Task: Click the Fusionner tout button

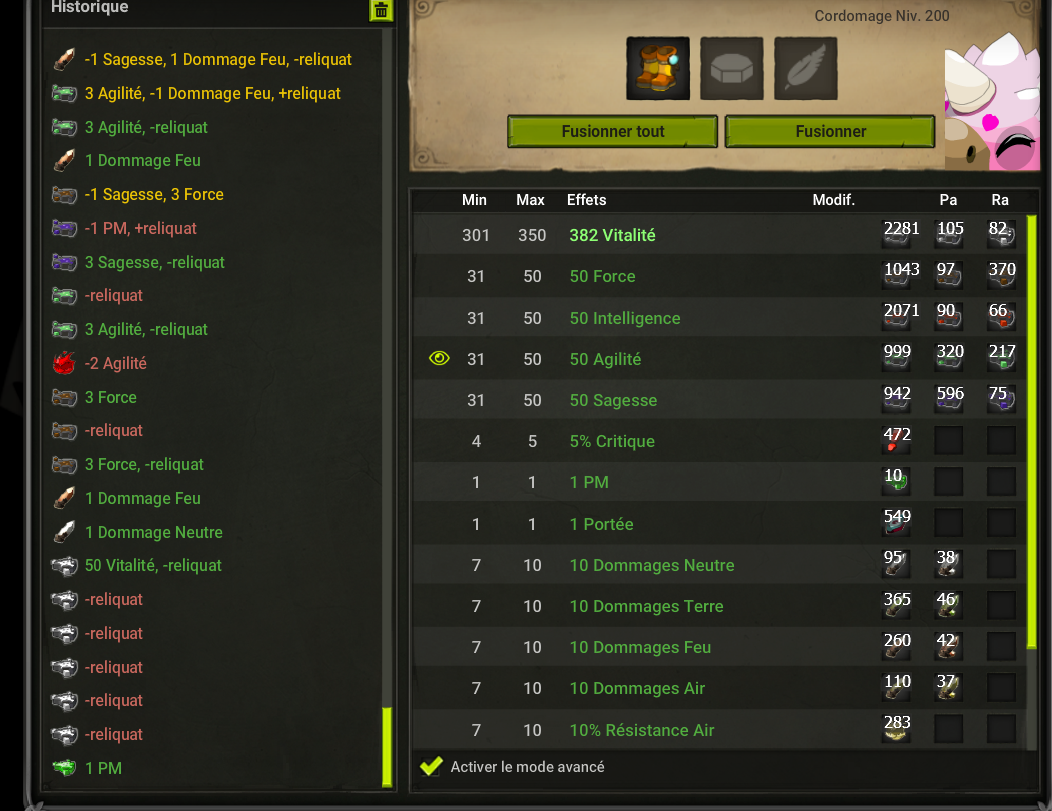Action: pyautogui.click(x=613, y=131)
